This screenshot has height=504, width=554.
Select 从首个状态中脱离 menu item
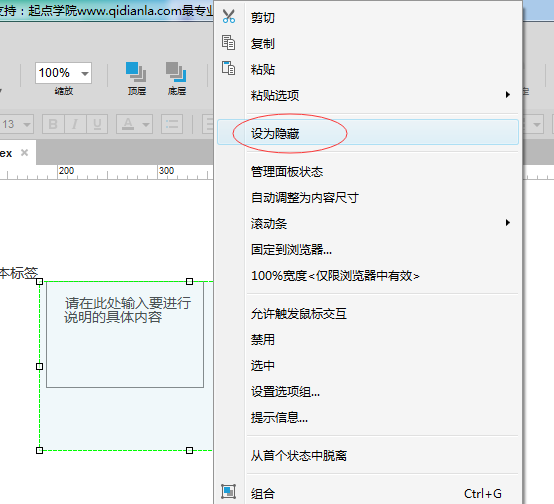368,456
